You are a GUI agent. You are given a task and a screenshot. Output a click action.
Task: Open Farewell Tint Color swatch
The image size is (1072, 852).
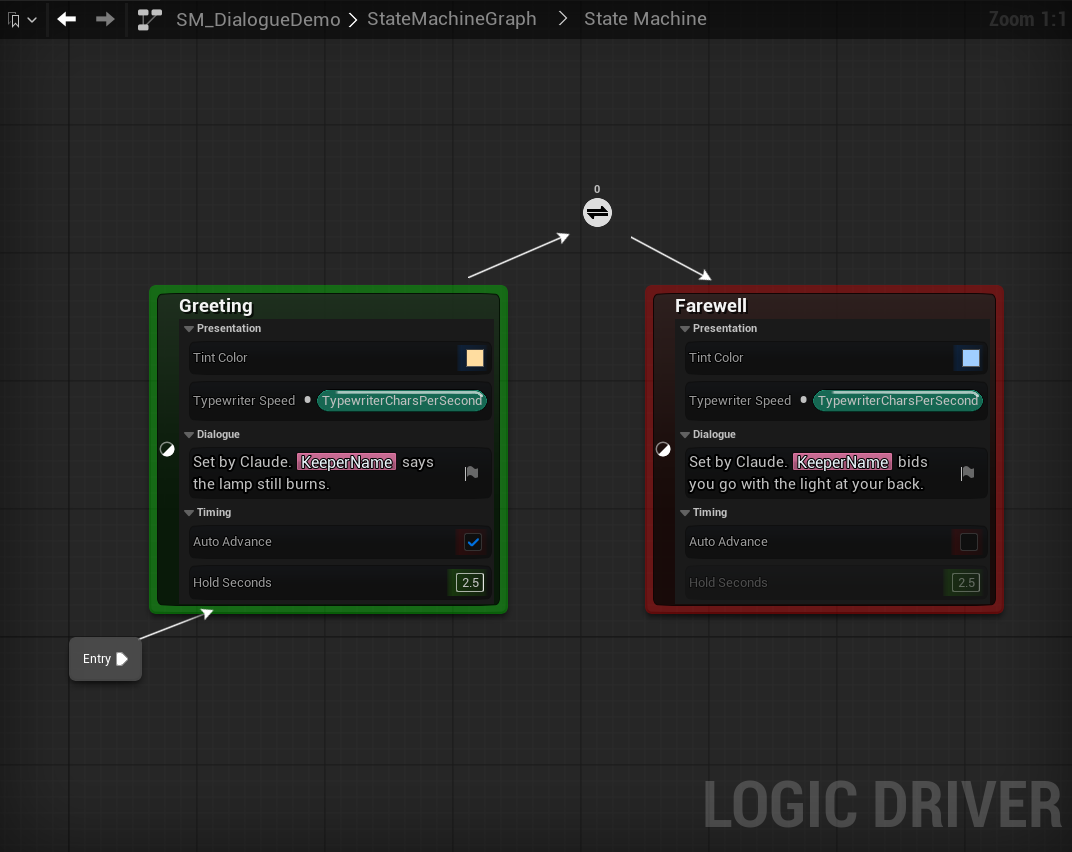(x=971, y=358)
